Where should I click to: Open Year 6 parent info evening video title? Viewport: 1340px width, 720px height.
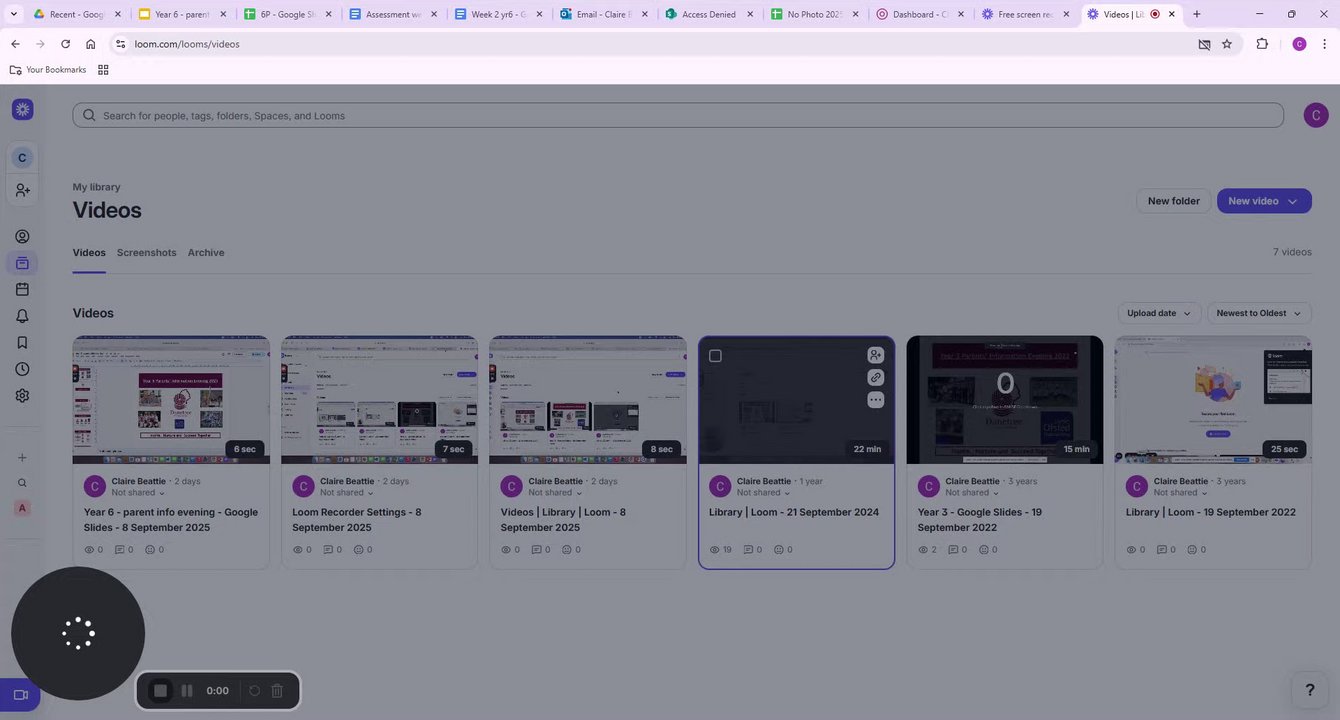(x=171, y=520)
